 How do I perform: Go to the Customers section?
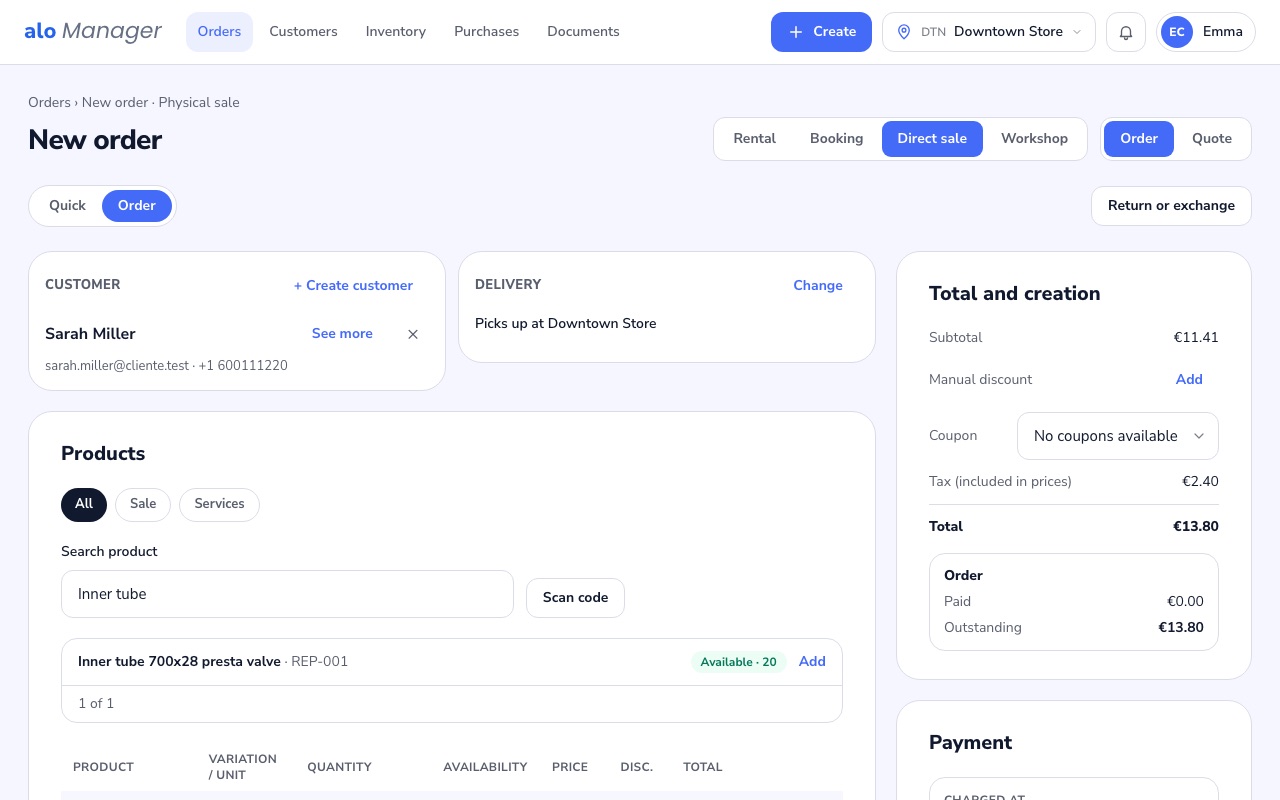[x=303, y=32]
